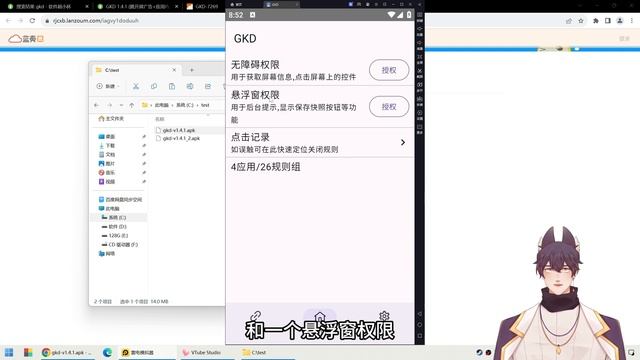The width and height of the screenshot is (640, 360).
Task: Click Chrome back arrow
Action: 9,20
